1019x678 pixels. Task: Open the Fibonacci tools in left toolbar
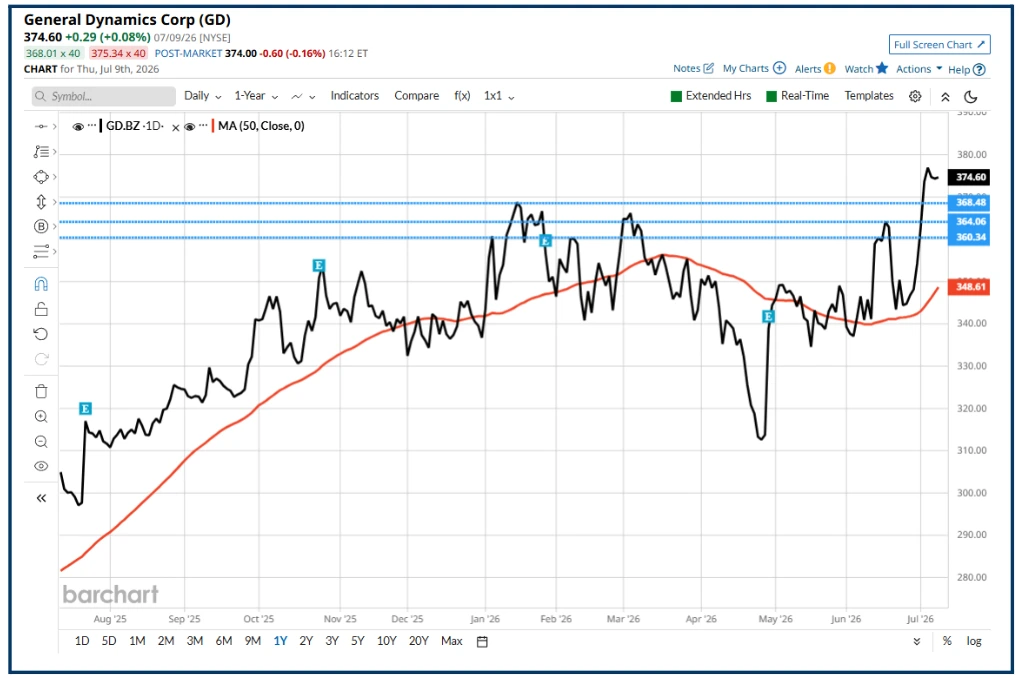coord(41,151)
